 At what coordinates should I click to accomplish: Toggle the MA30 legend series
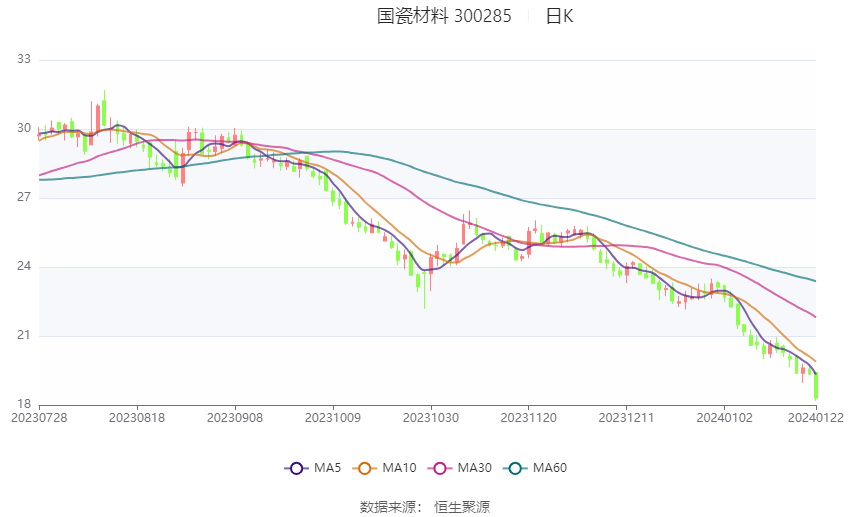coord(460,468)
